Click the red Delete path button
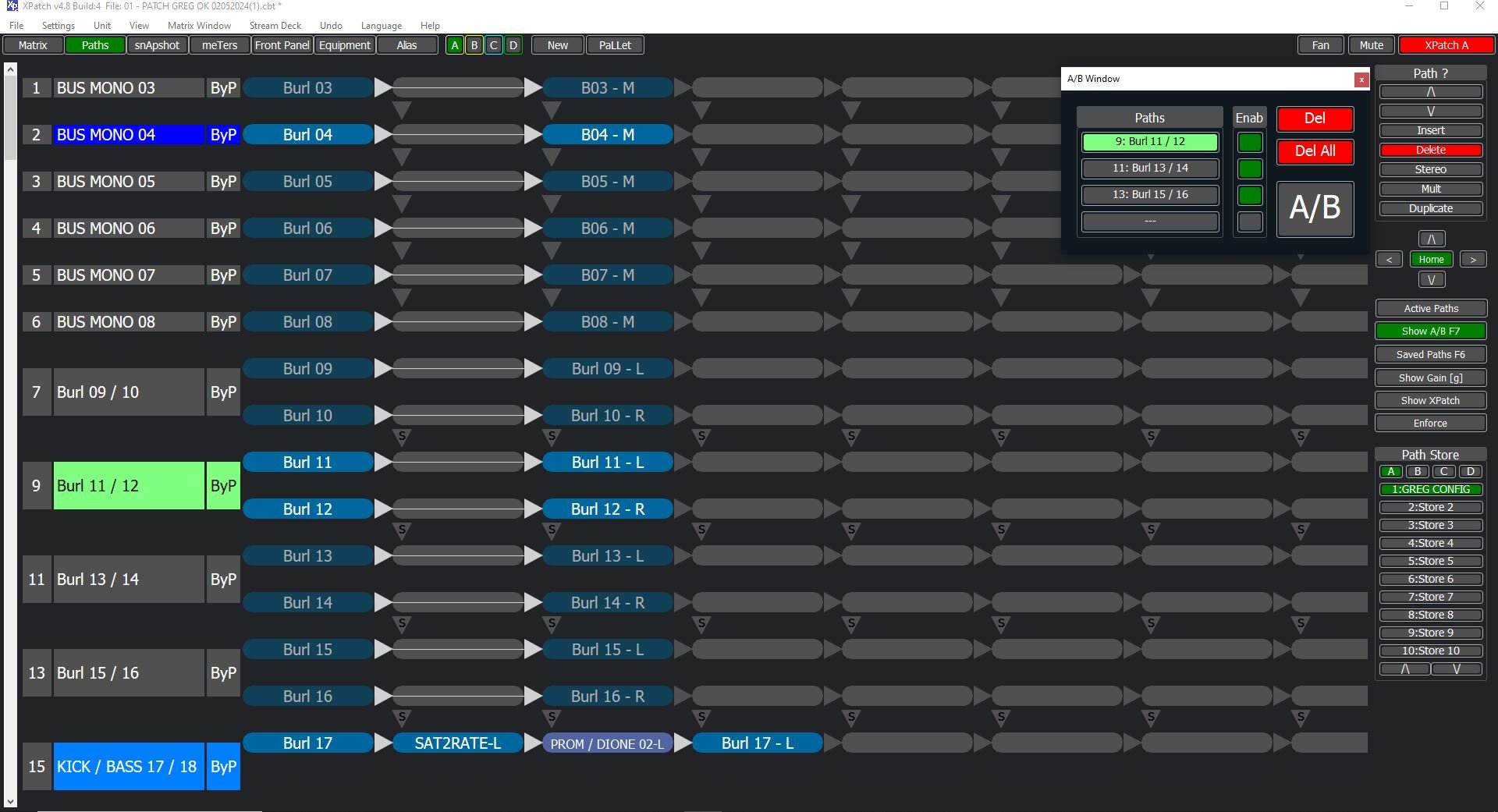Viewport: 1498px width, 812px height. 1431,151
